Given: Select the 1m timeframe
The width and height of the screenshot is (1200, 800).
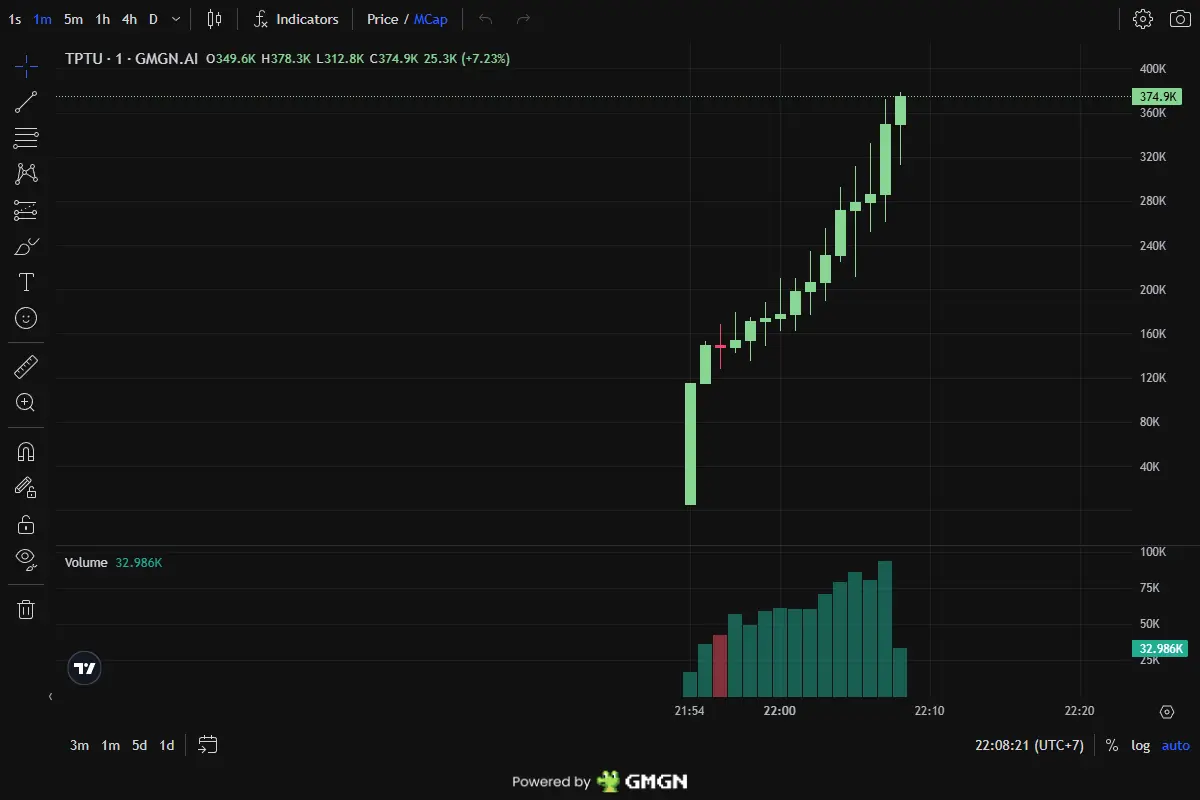Looking at the screenshot, I should (x=42, y=19).
